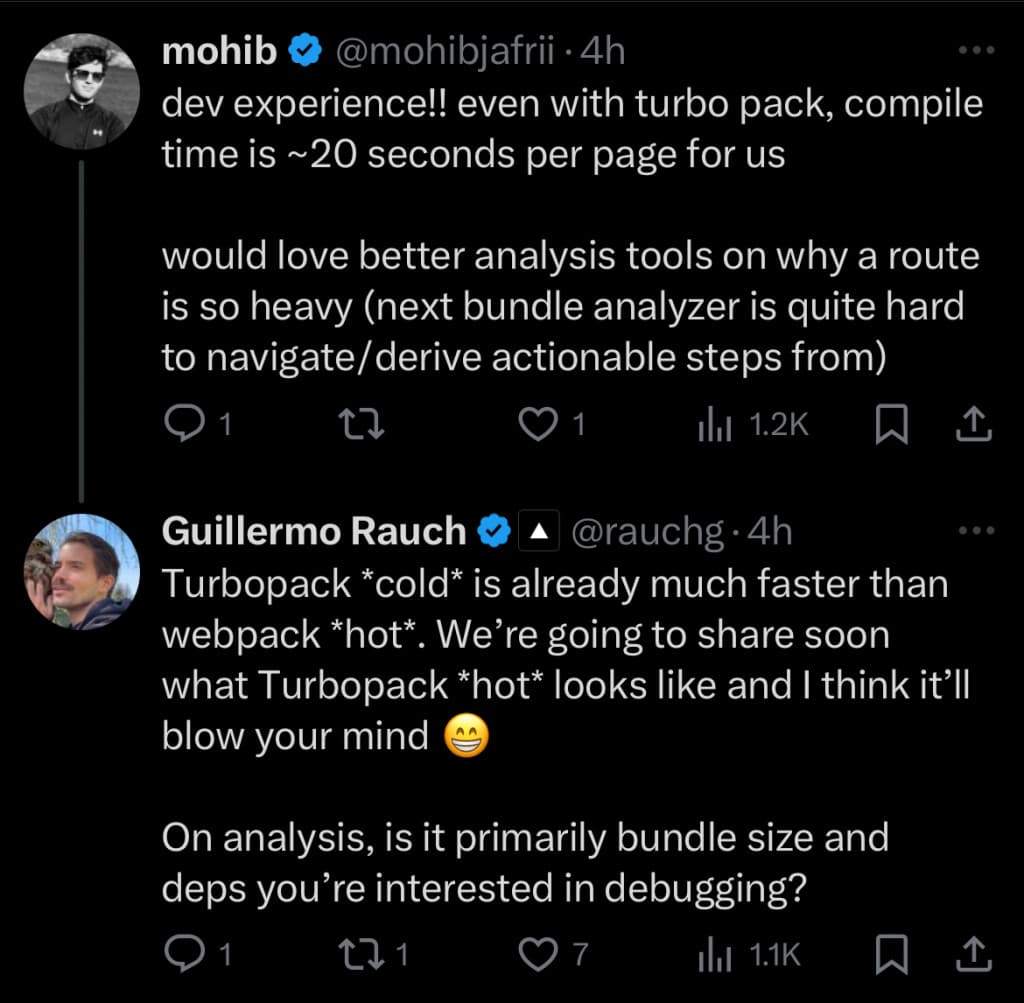1024x1003 pixels.
Task: Like mohib's tweet
Action: [x=536, y=424]
